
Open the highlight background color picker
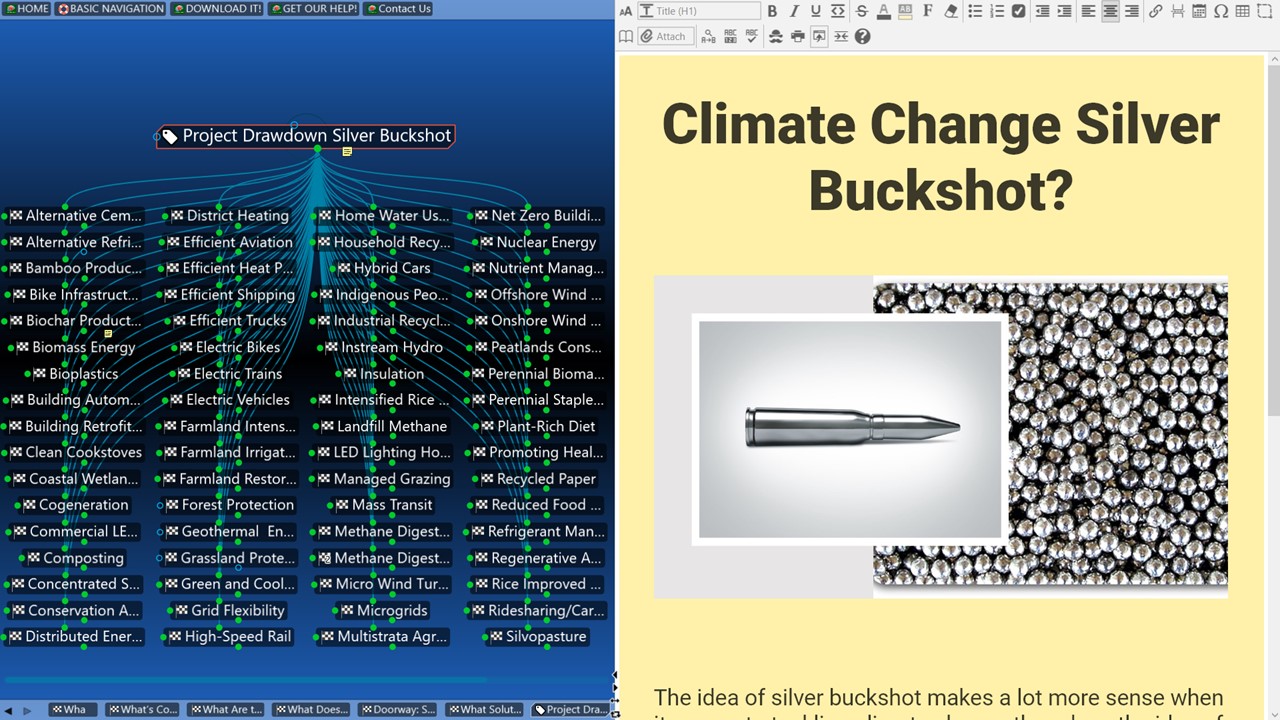coord(906,11)
